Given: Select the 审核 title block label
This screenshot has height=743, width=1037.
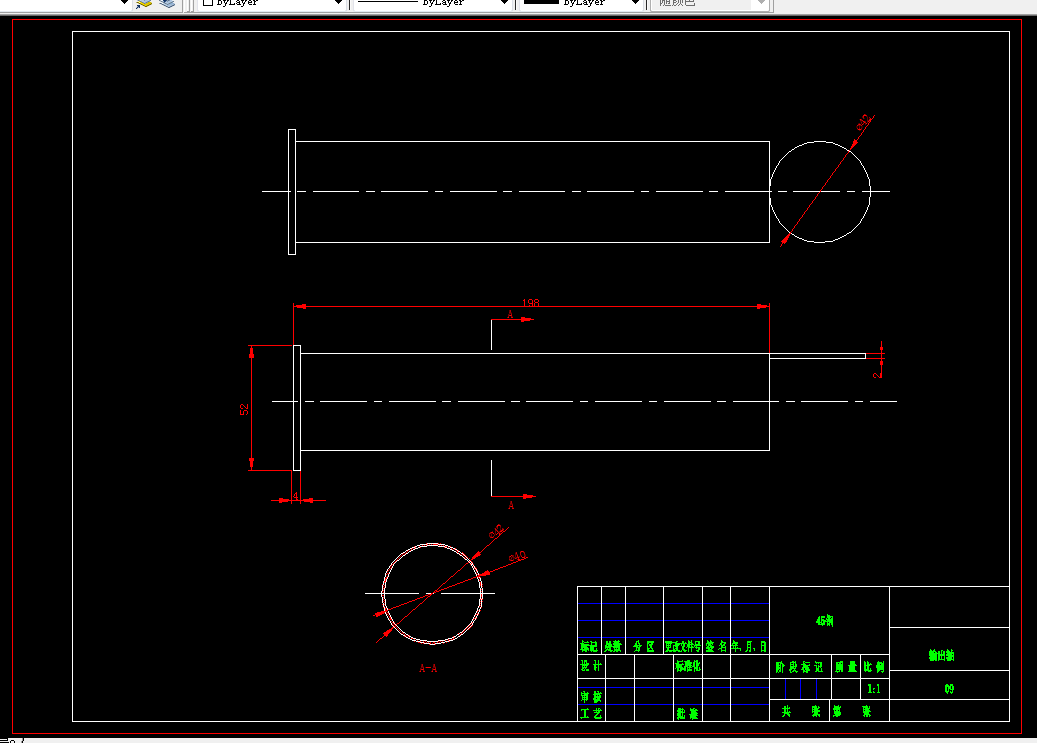Looking at the screenshot, I should [591, 697].
